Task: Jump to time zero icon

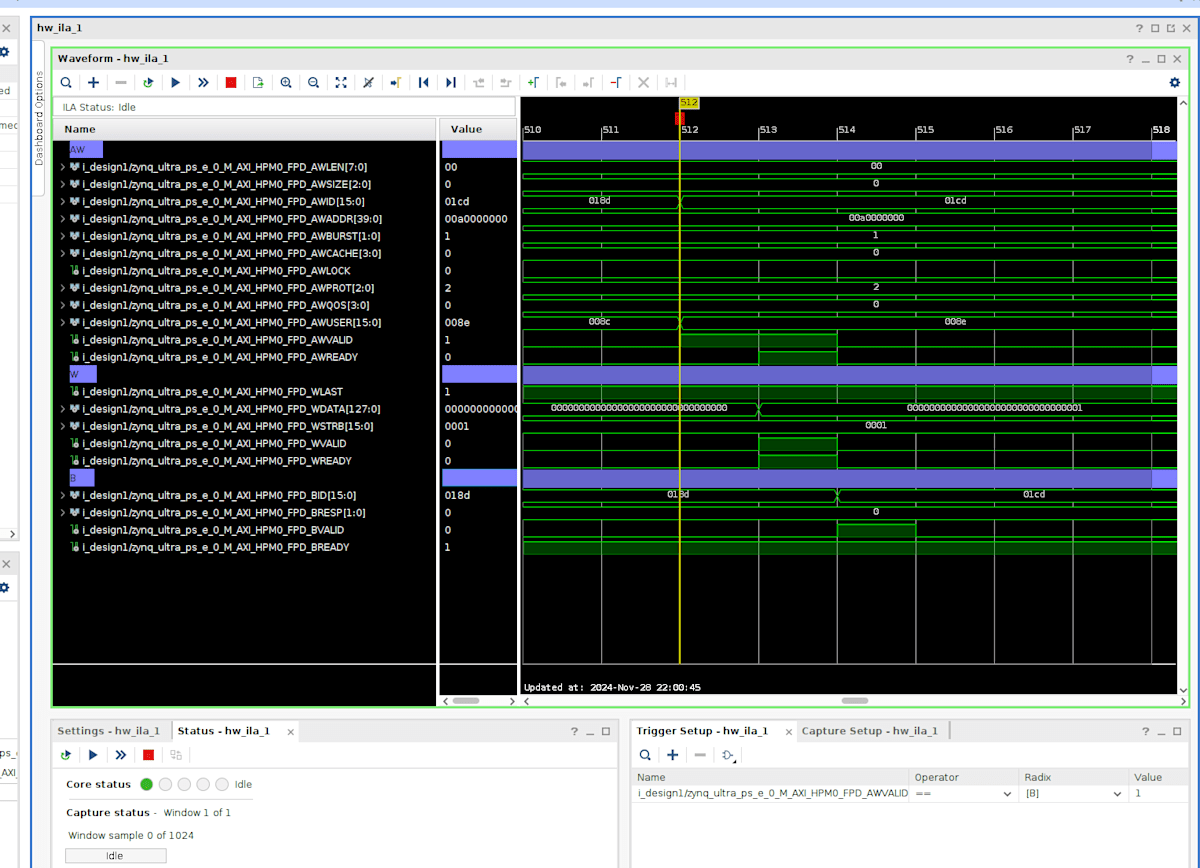Action: point(423,83)
